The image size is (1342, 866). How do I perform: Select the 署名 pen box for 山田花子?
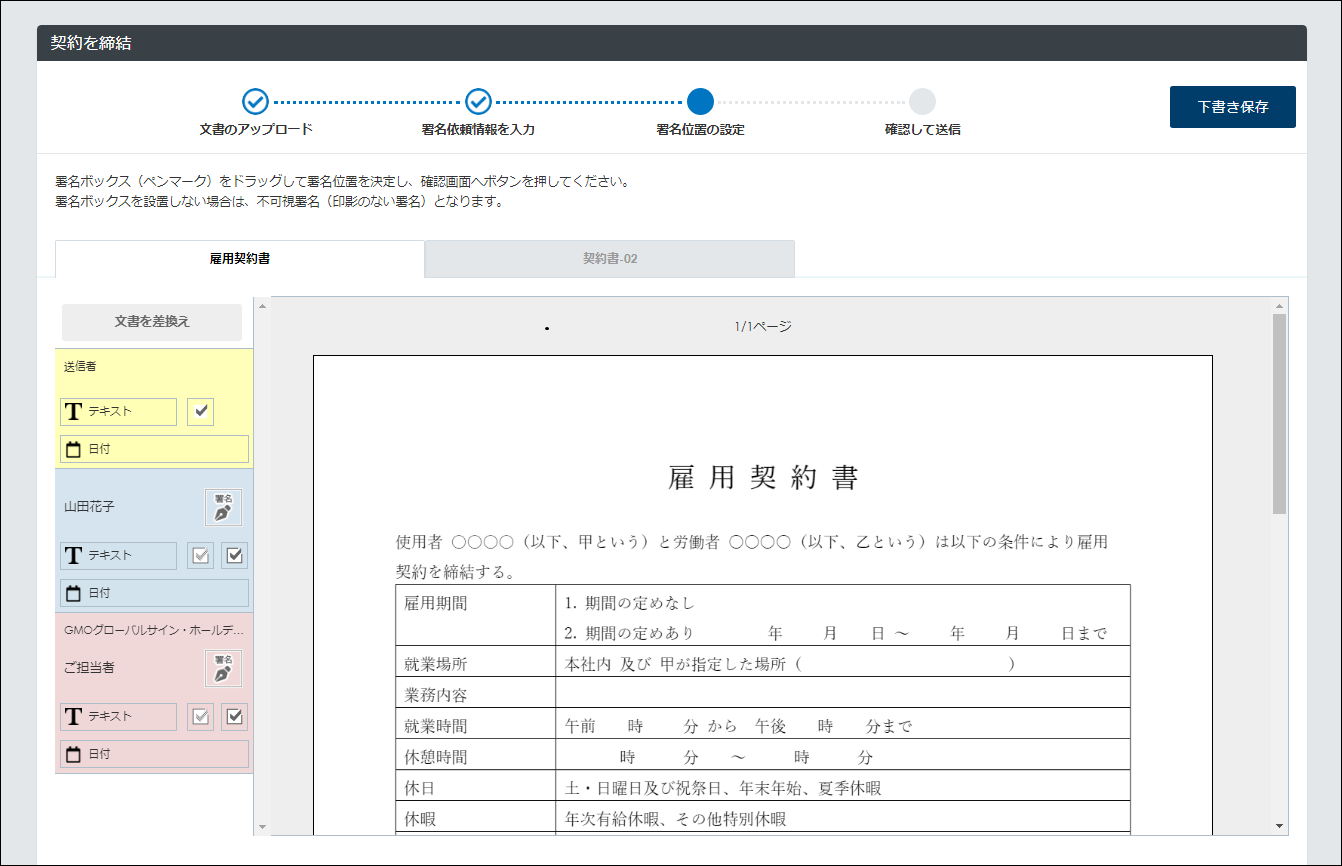(x=223, y=507)
